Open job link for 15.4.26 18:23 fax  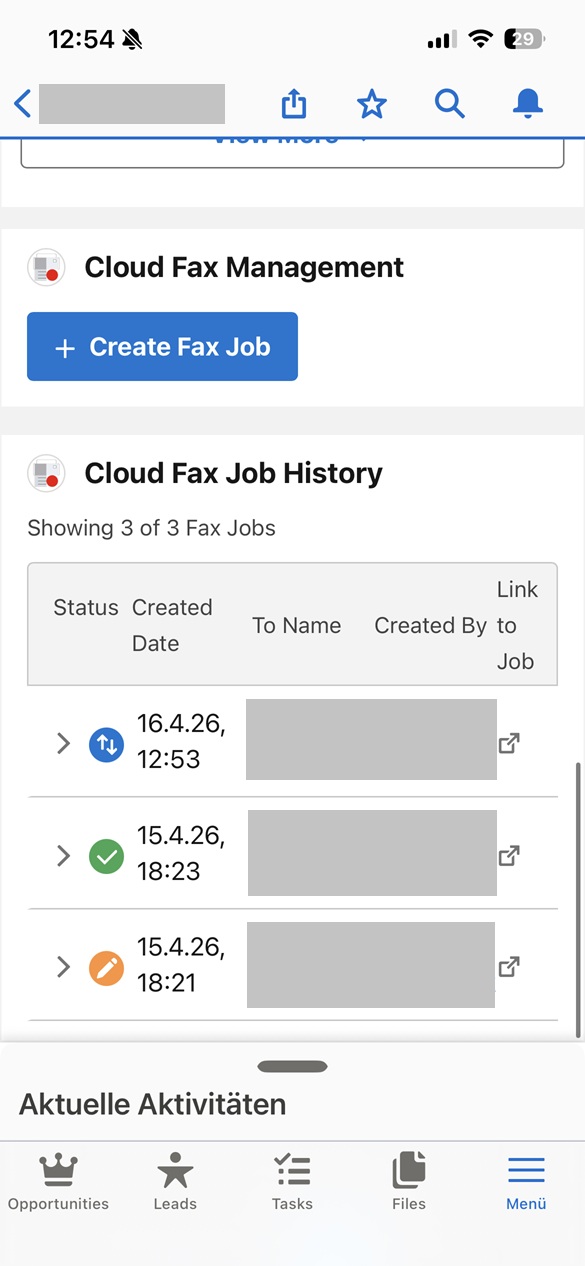(509, 855)
